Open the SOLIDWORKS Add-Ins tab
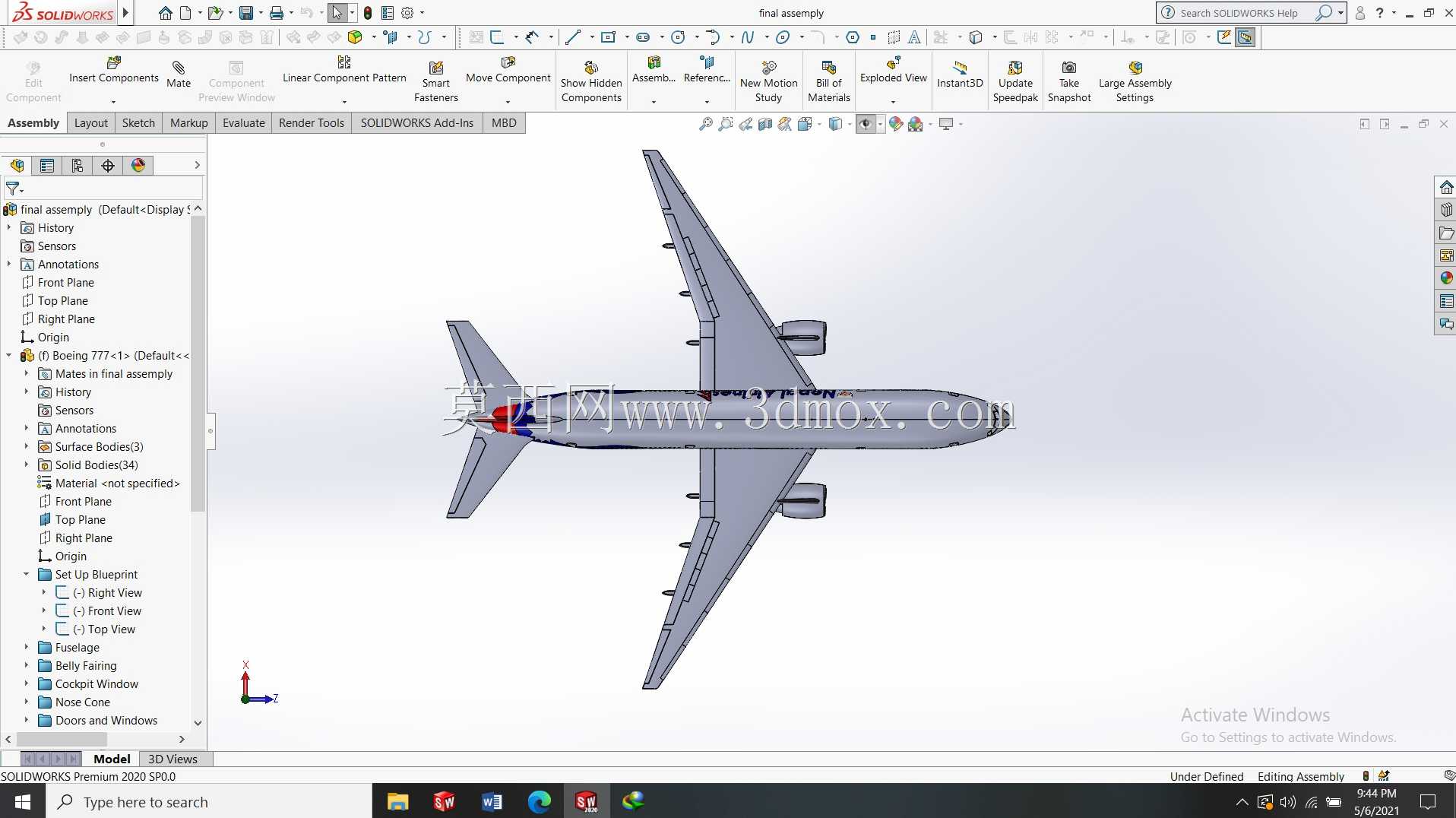 pyautogui.click(x=417, y=123)
